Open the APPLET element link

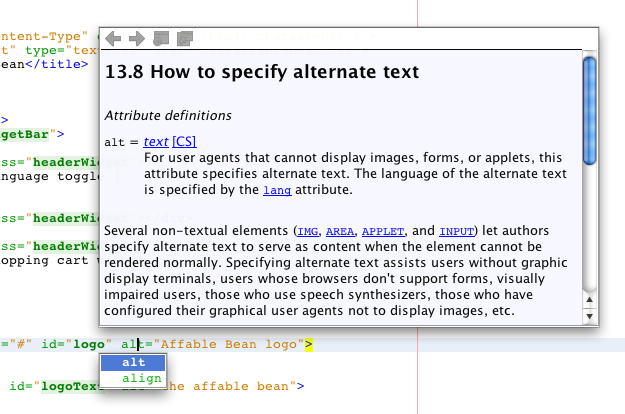(x=383, y=231)
